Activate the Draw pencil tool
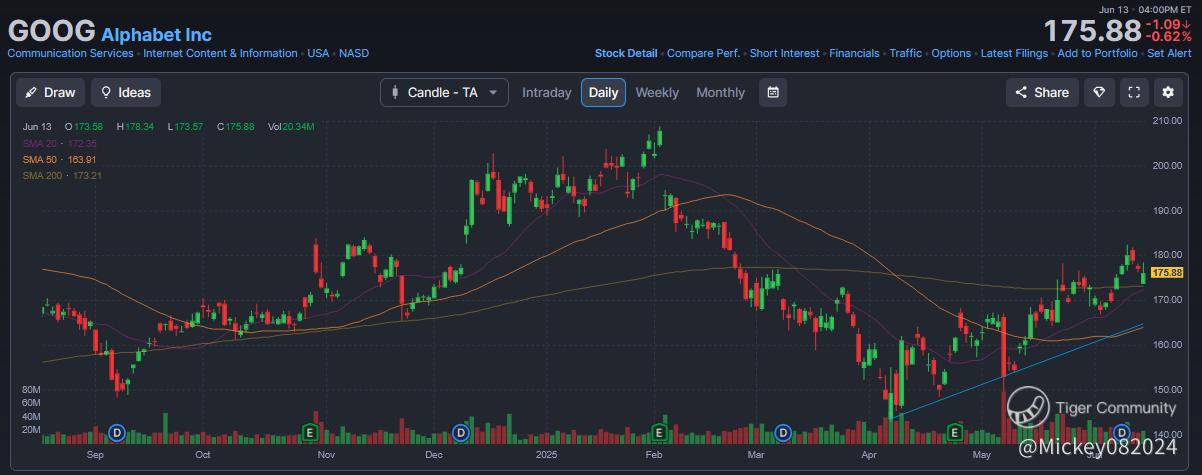This screenshot has height=475, width=1202. pyautogui.click(x=49, y=93)
